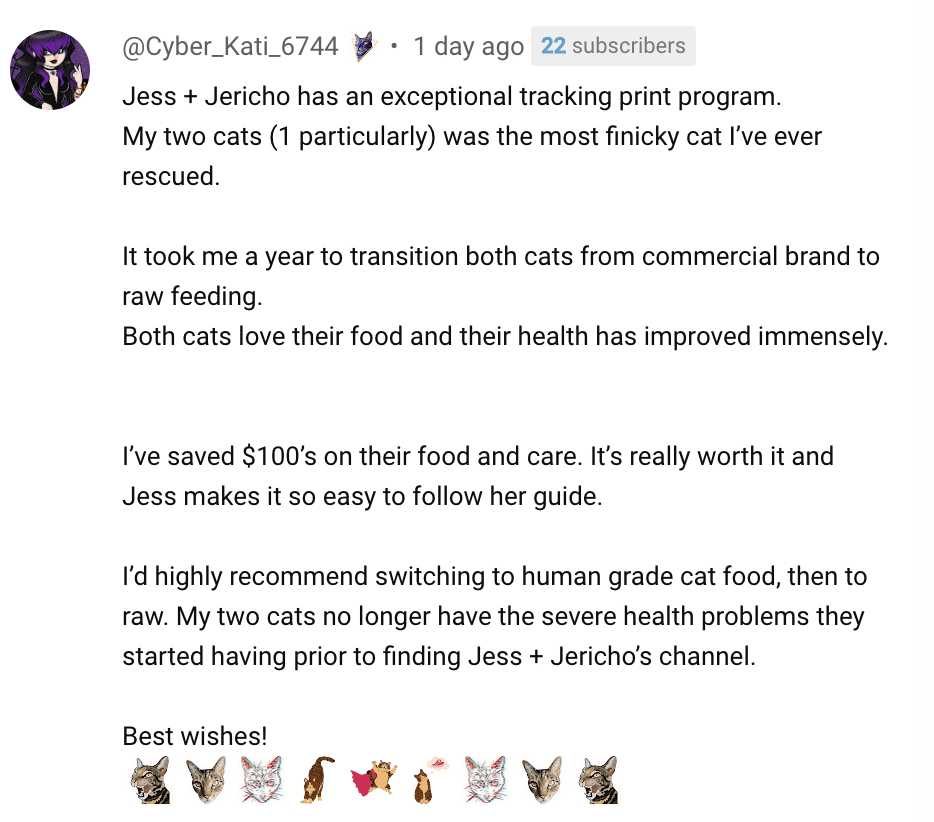Click the "22 subscribers" badge
The image size is (934, 822).
(613, 46)
